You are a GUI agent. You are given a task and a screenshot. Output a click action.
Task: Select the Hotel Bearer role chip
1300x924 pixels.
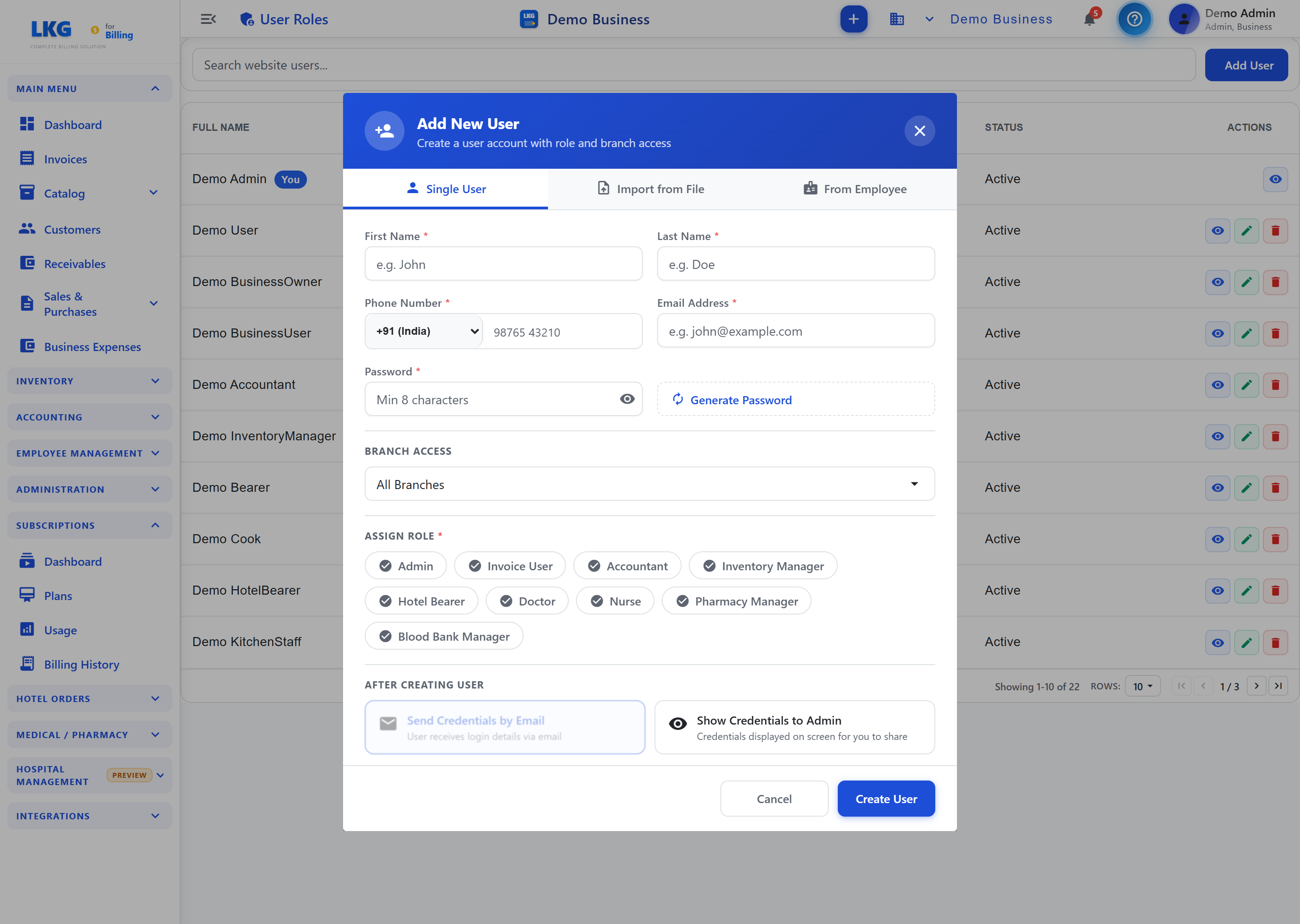click(421, 601)
